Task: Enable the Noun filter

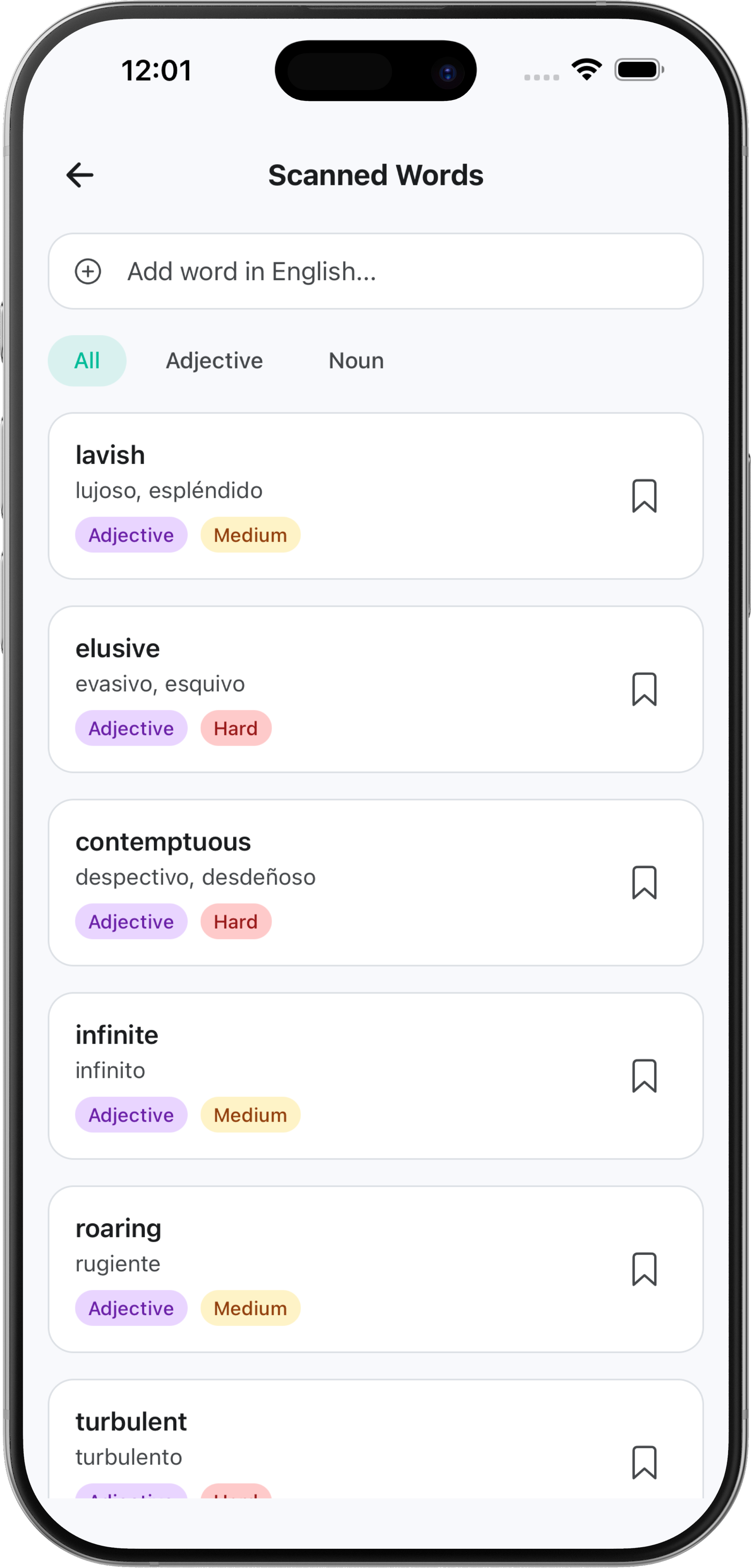Action: (x=356, y=360)
